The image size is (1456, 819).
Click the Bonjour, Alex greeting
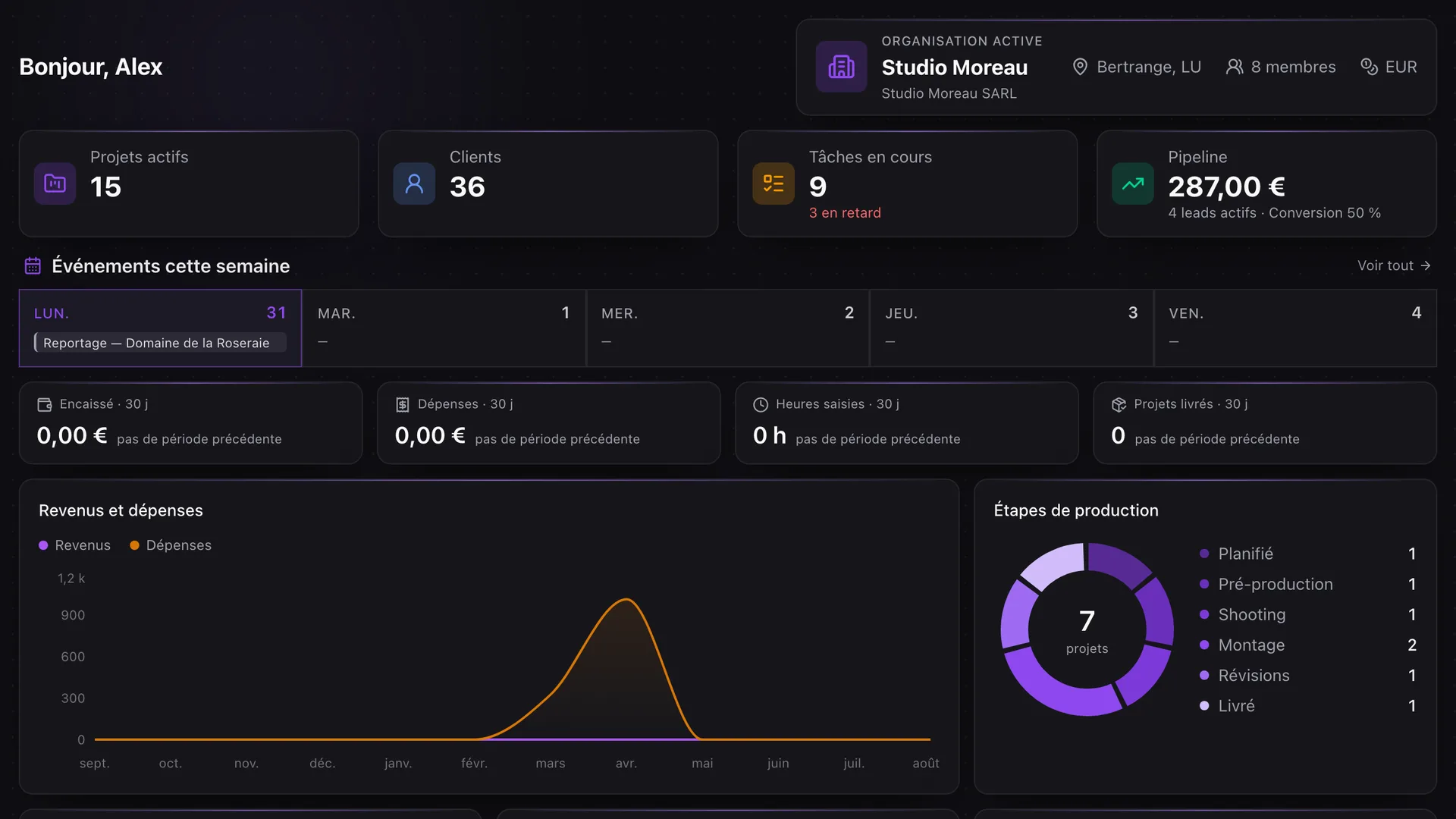(90, 67)
